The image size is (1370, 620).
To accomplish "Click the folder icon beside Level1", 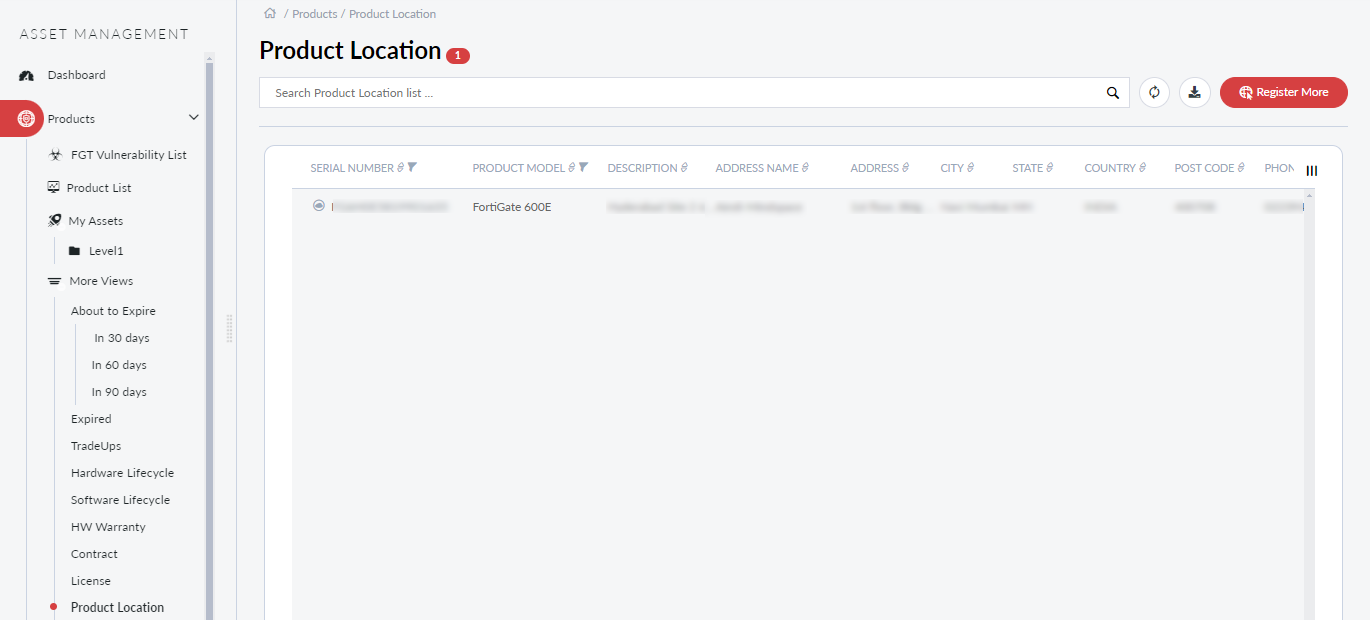I will [x=74, y=251].
